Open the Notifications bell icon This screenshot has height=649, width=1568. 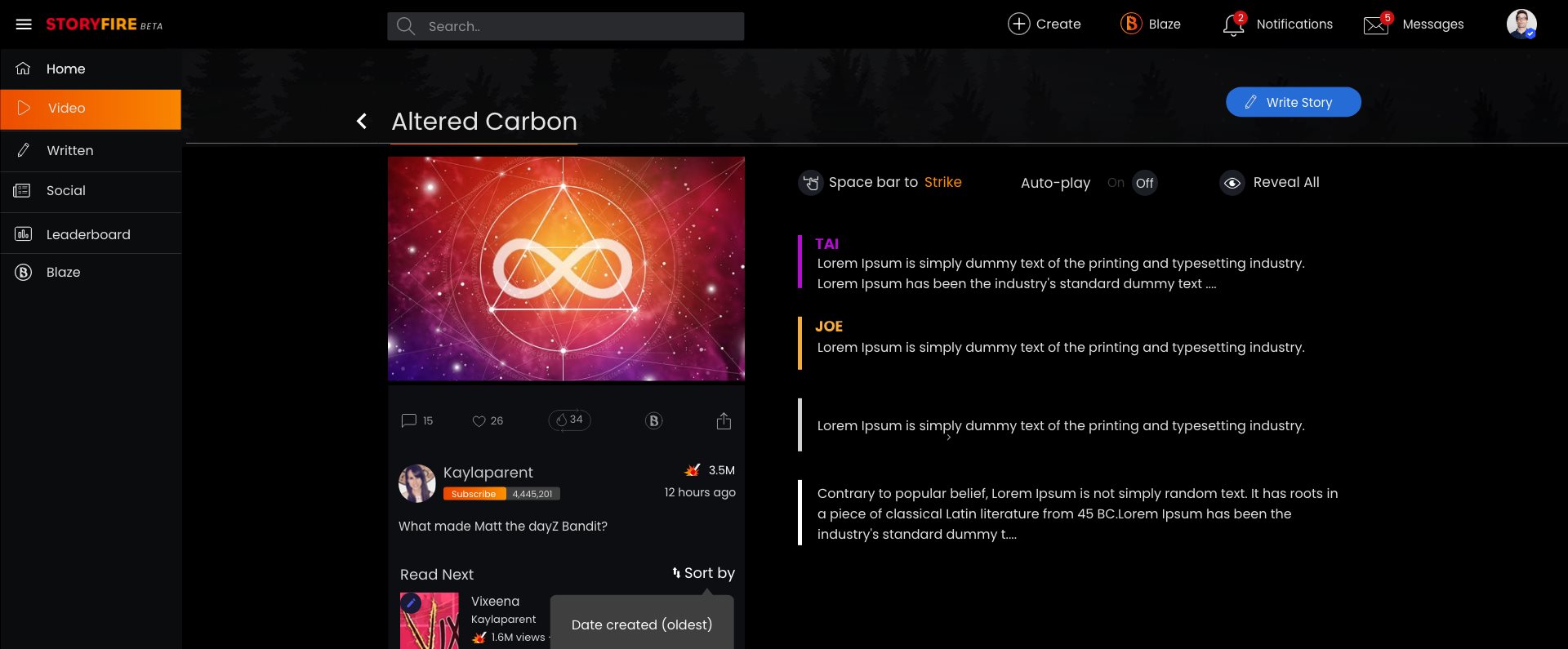[x=1234, y=24]
